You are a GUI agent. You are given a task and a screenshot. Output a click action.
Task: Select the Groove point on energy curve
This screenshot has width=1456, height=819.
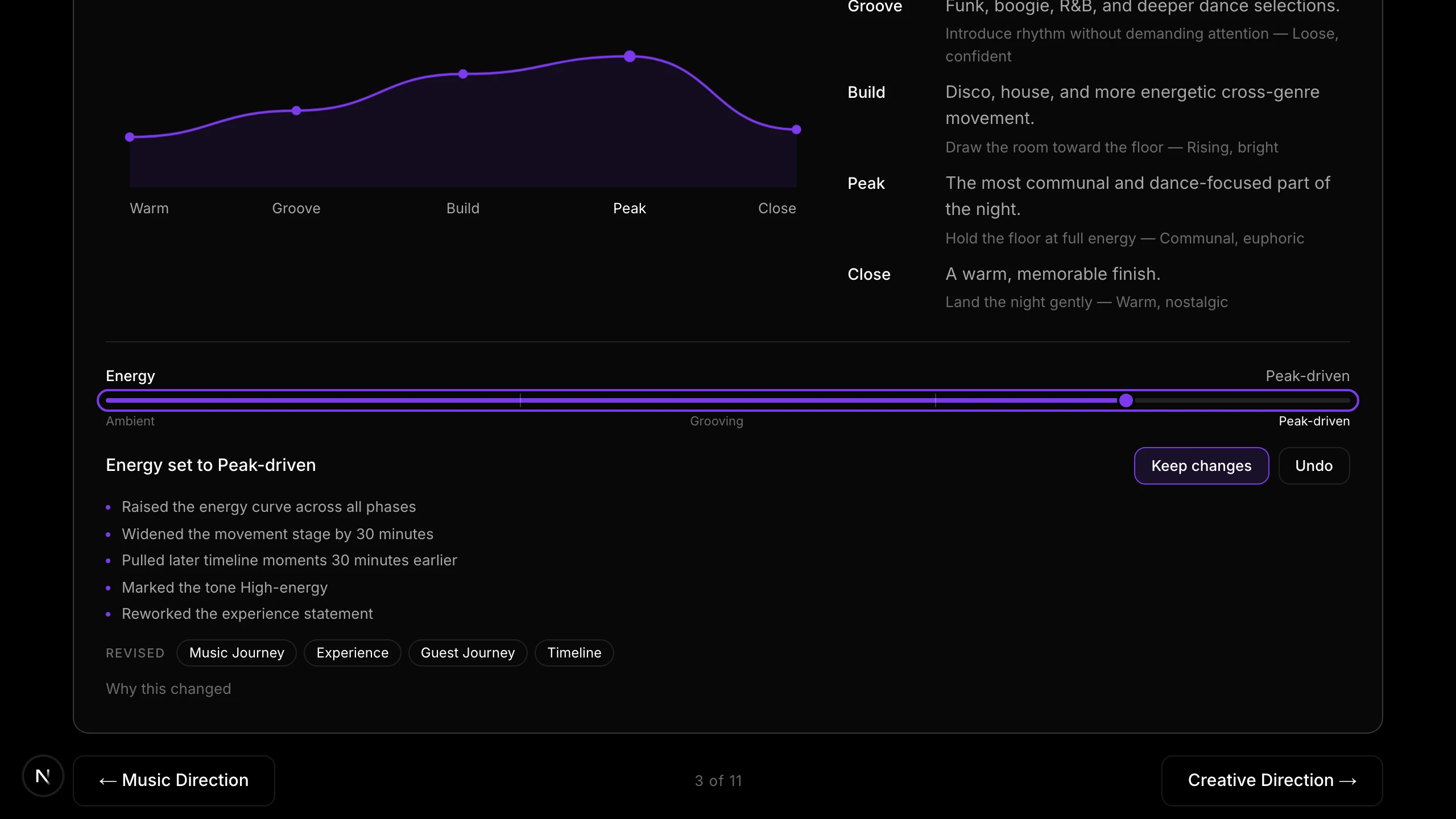point(296,110)
